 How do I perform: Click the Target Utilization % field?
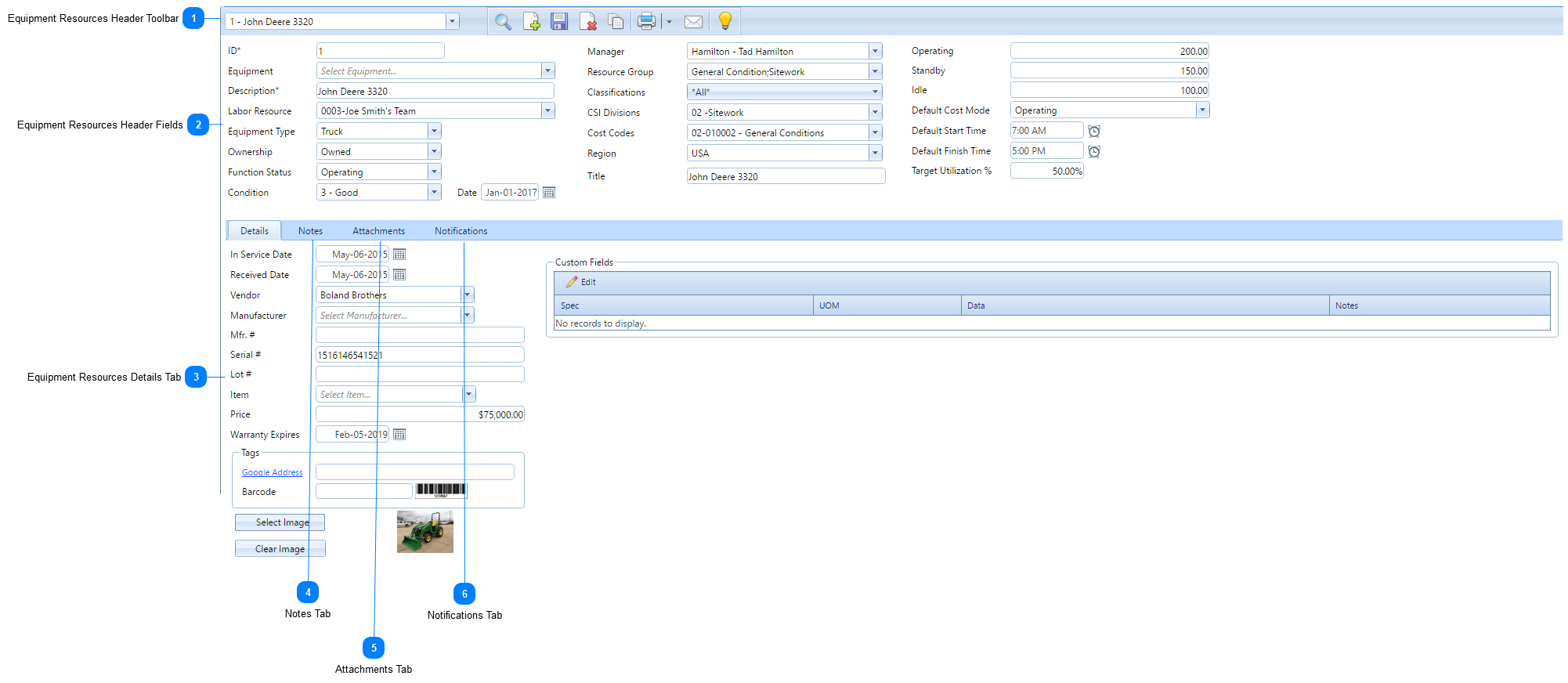(x=1047, y=171)
